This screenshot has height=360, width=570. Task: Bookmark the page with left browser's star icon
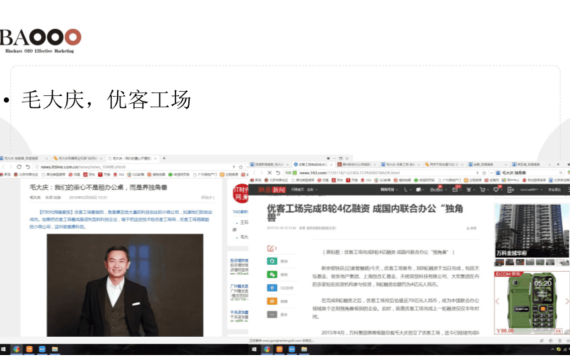point(241,167)
